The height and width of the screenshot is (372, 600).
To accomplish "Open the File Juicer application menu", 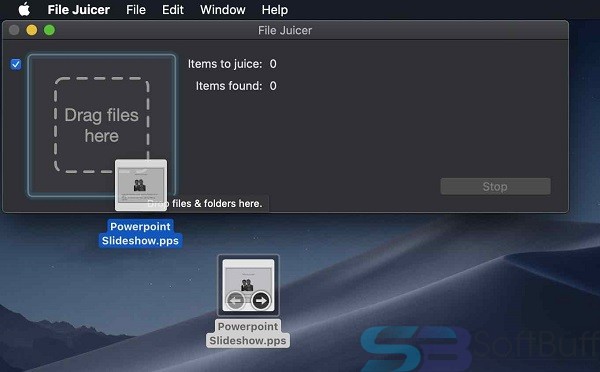I will coord(78,10).
